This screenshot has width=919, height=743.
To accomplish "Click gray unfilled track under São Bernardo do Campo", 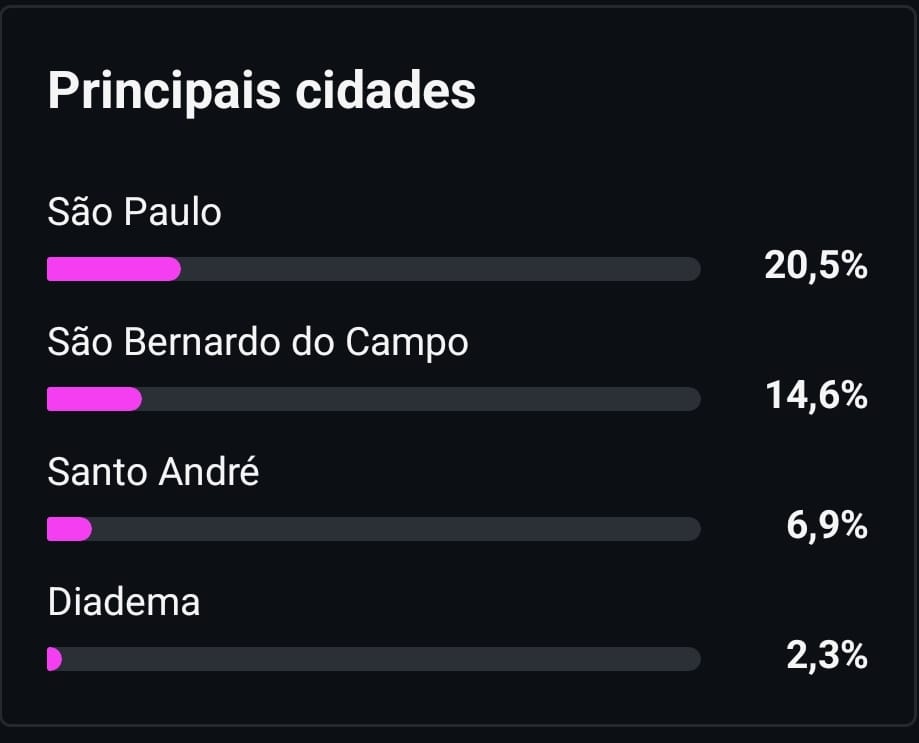I will point(420,399).
